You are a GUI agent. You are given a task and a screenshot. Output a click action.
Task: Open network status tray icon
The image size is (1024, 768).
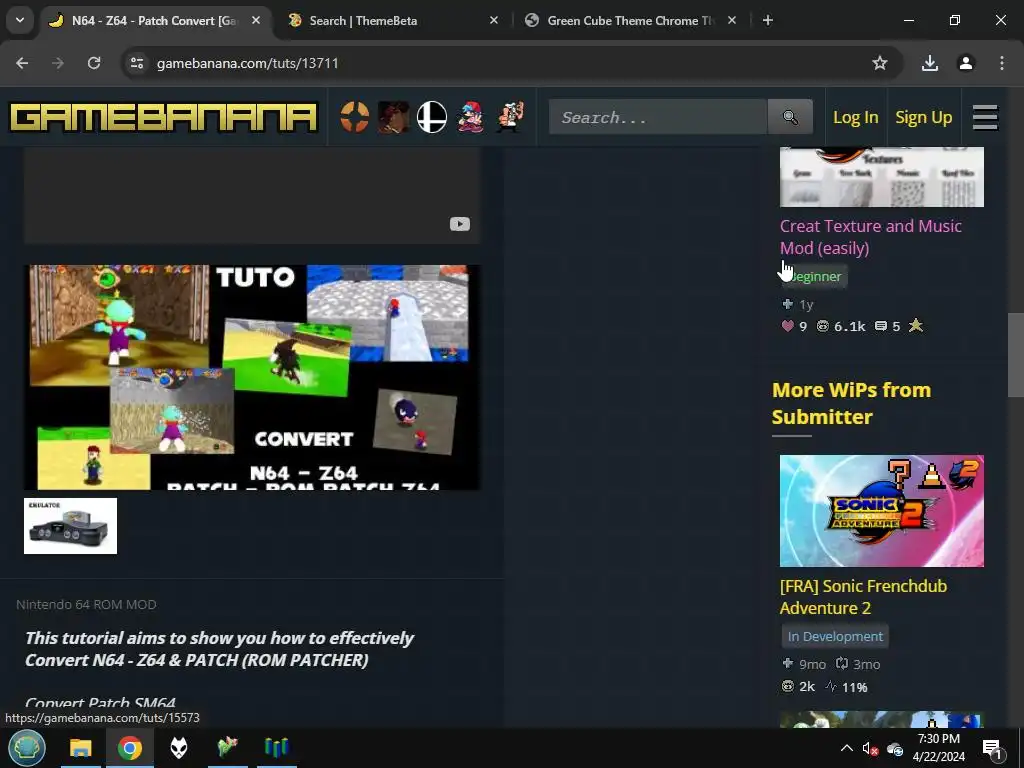click(x=895, y=748)
